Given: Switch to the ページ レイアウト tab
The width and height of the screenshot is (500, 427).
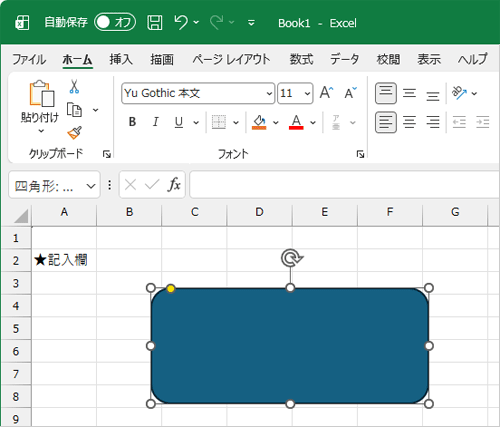Looking at the screenshot, I should pyautogui.click(x=231, y=60).
